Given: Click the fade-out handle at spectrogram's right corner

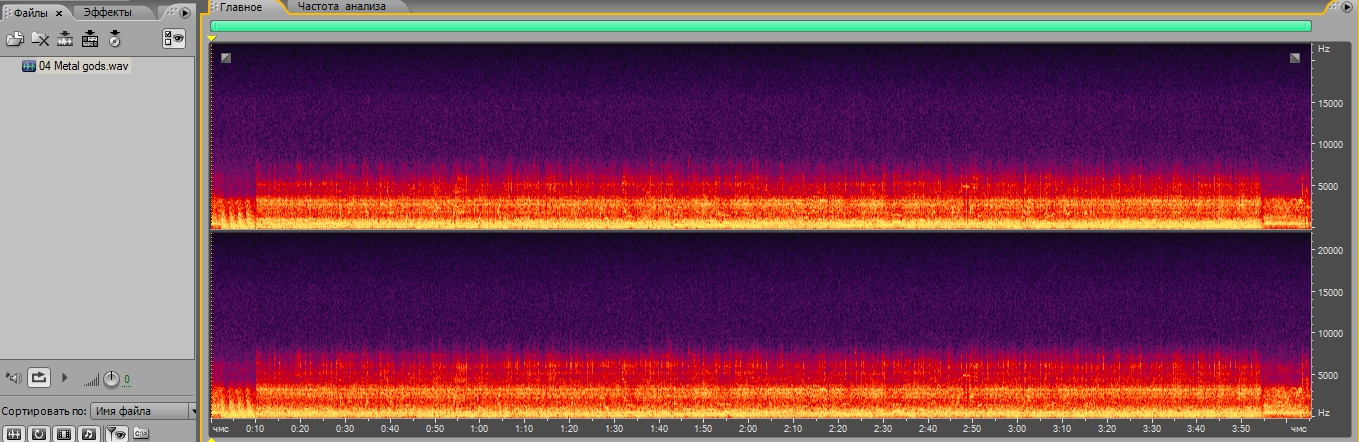Looking at the screenshot, I should [x=1295, y=58].
